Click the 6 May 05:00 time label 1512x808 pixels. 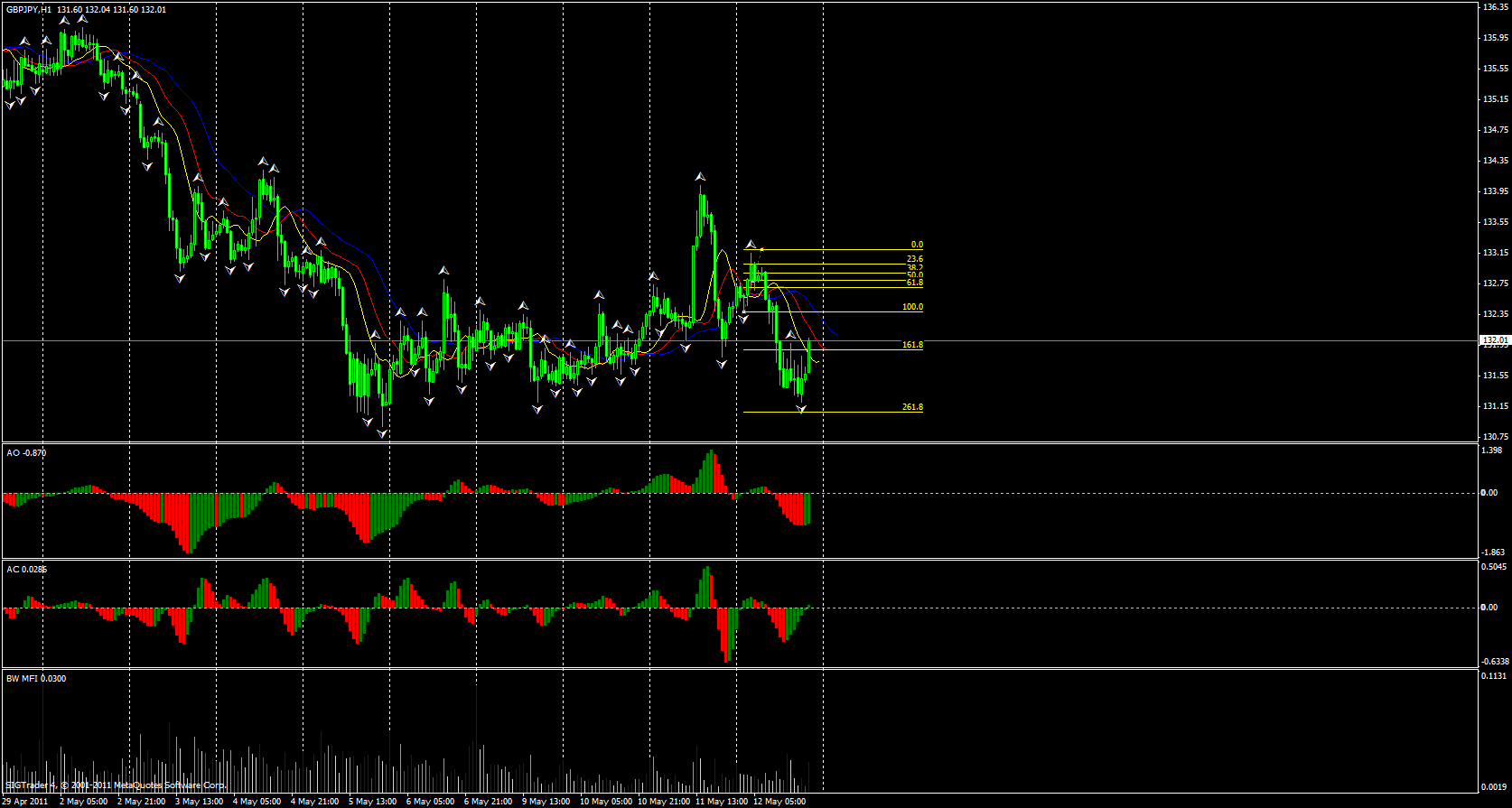[x=430, y=801]
